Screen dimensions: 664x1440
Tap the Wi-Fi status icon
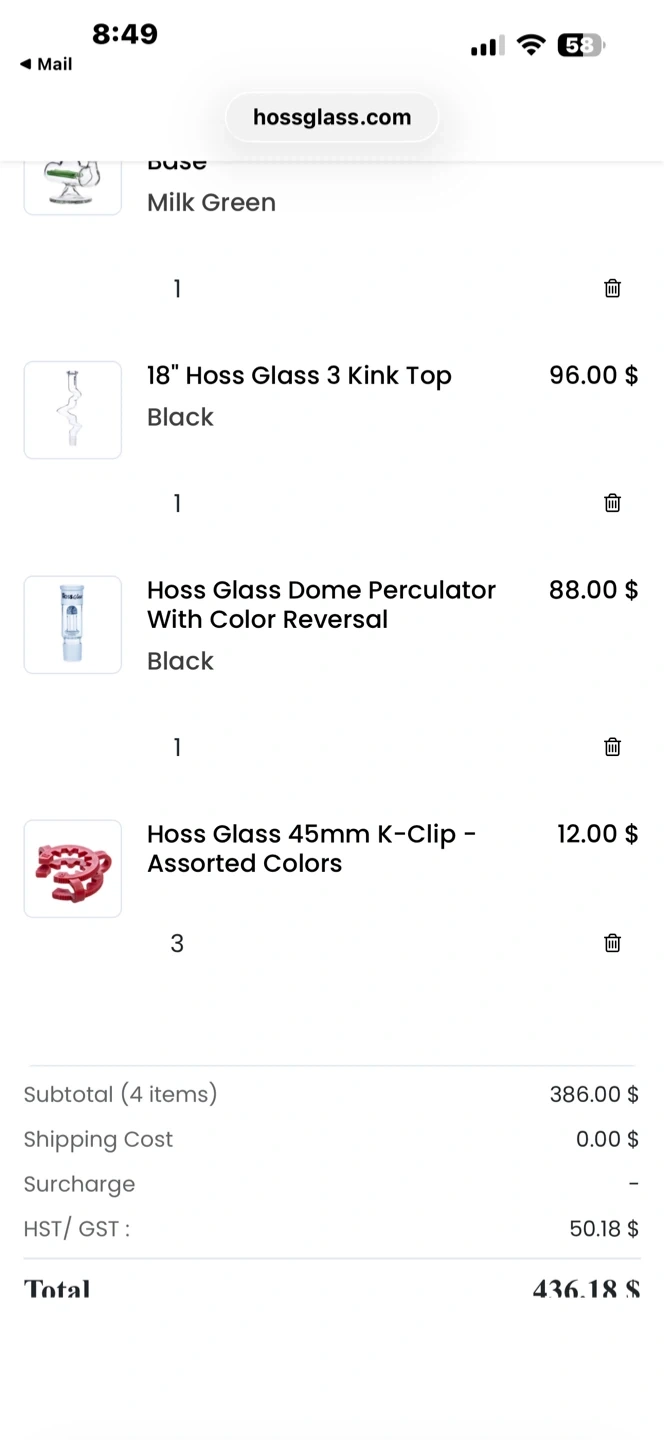(x=531, y=45)
